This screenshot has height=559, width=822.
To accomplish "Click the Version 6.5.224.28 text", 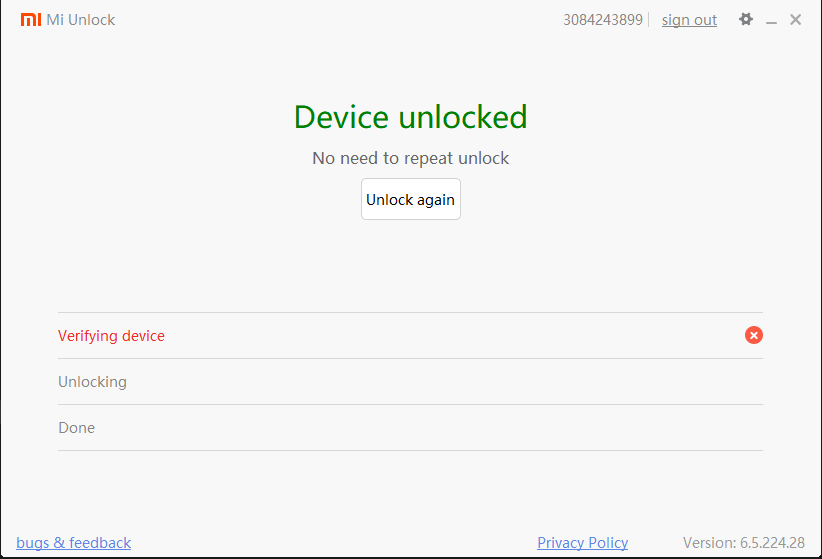I will 743,543.
